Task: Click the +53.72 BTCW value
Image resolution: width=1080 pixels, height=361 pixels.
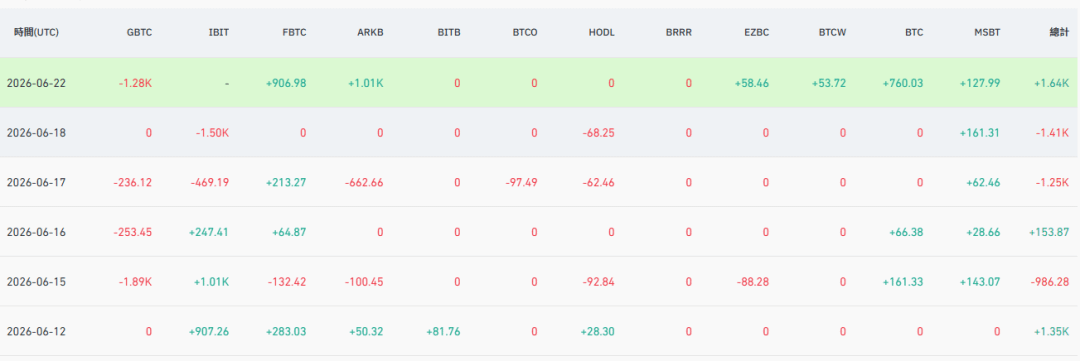Action: (829, 83)
